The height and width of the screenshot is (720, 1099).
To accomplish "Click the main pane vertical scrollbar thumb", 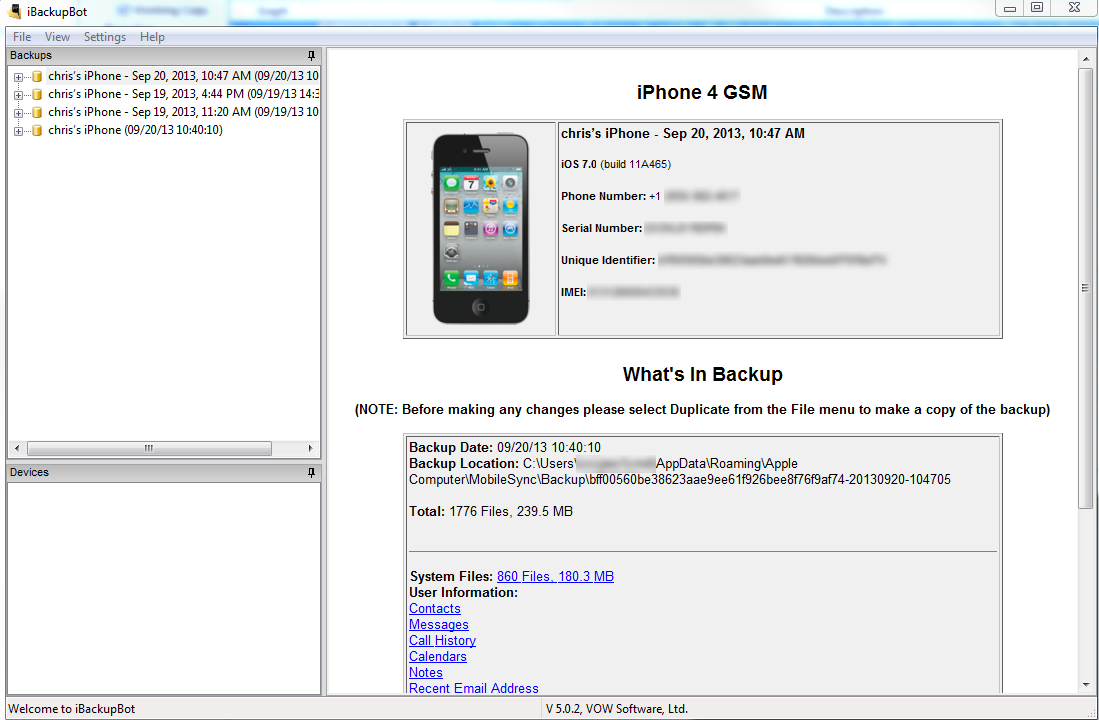I will click(x=1086, y=288).
